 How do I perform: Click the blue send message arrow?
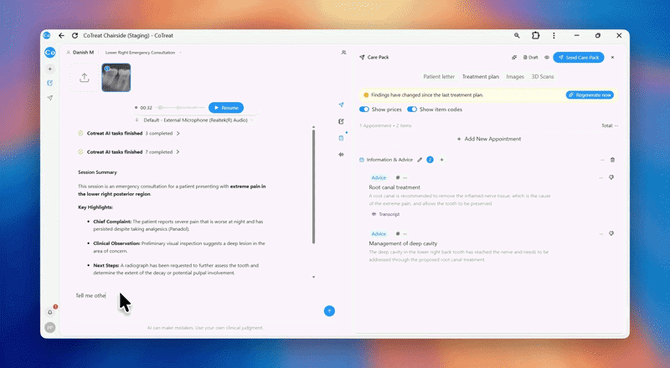(x=329, y=311)
